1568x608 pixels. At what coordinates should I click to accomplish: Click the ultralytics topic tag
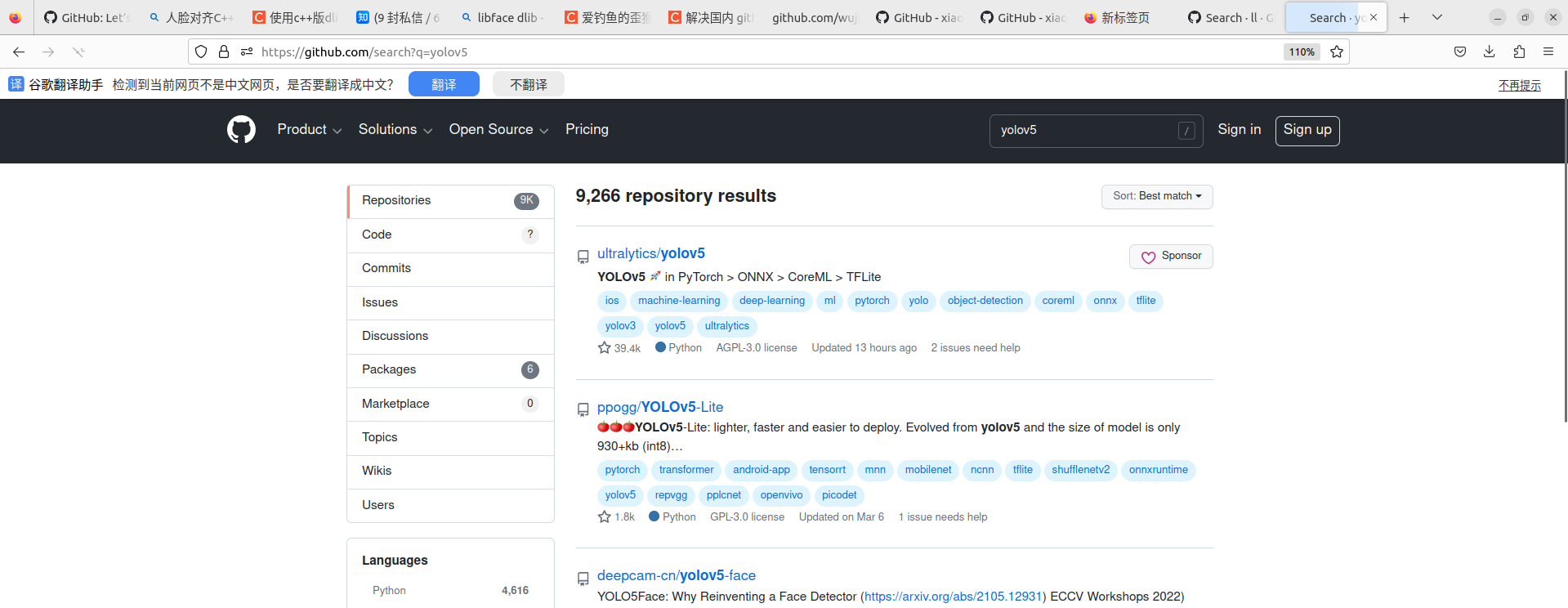tap(727, 327)
